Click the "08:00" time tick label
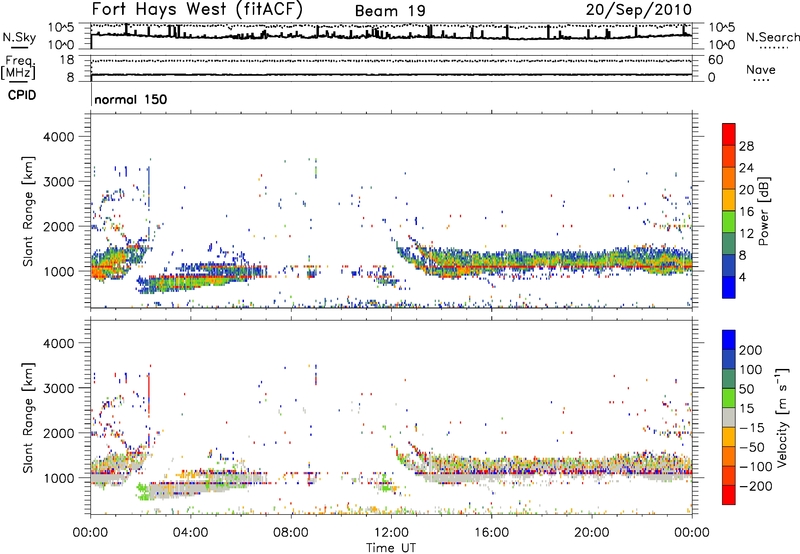800x554 pixels. 291,533
